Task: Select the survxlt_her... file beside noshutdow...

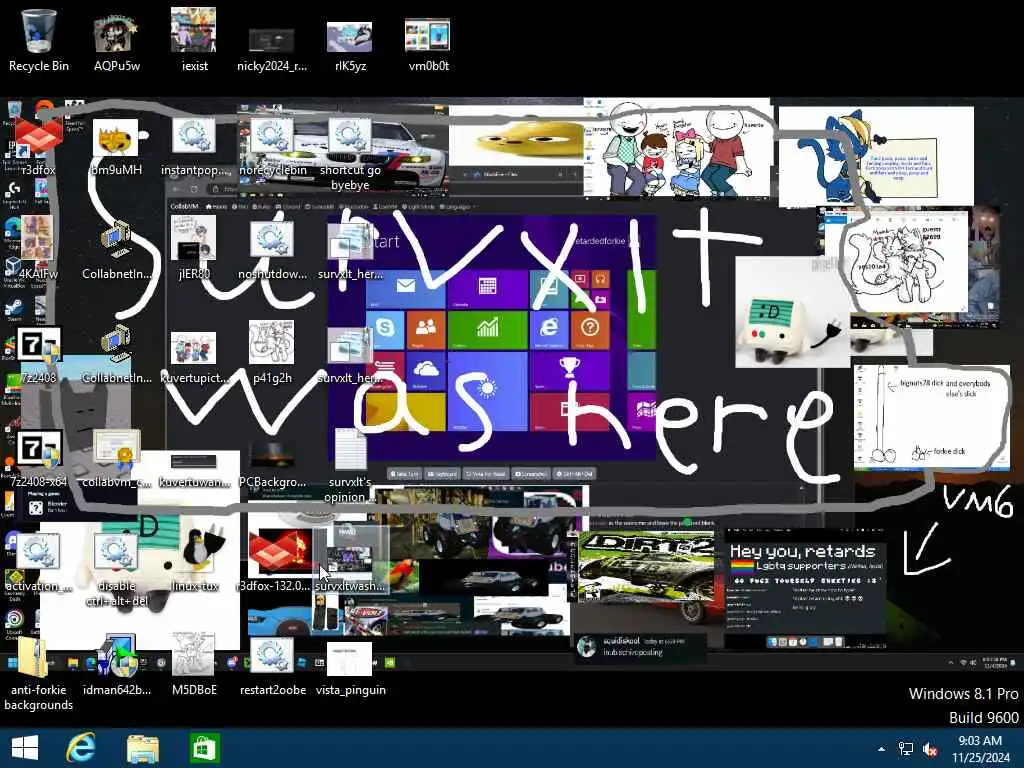Action: click(x=350, y=251)
